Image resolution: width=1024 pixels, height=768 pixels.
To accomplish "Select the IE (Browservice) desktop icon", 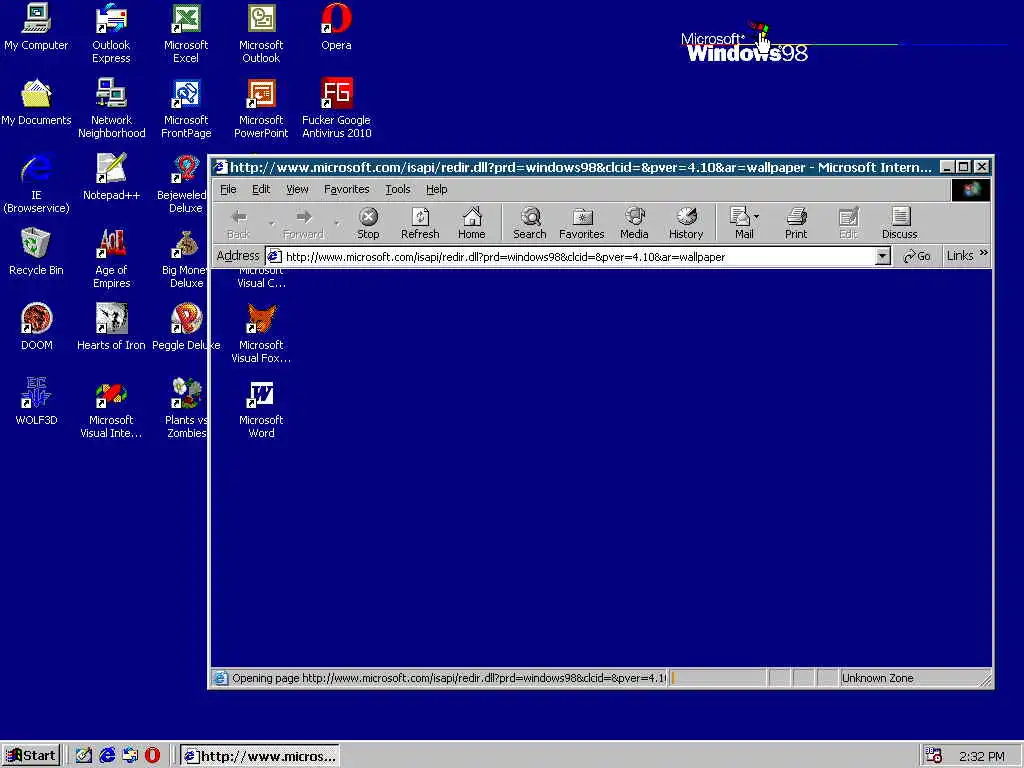I will 36,184.
